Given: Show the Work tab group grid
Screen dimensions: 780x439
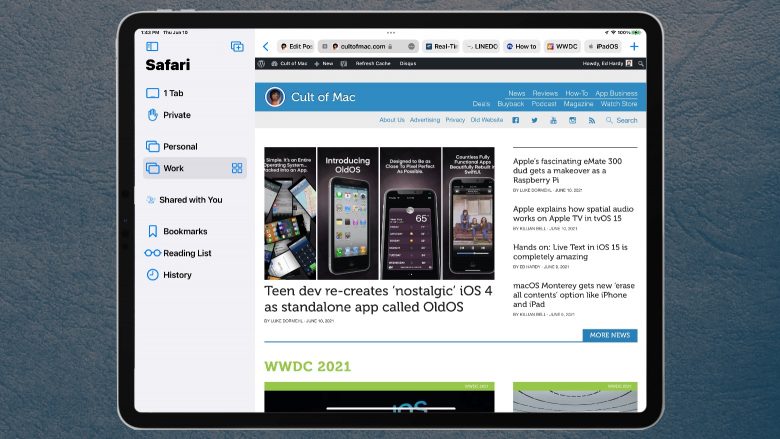Looking at the screenshot, I should coord(237,168).
